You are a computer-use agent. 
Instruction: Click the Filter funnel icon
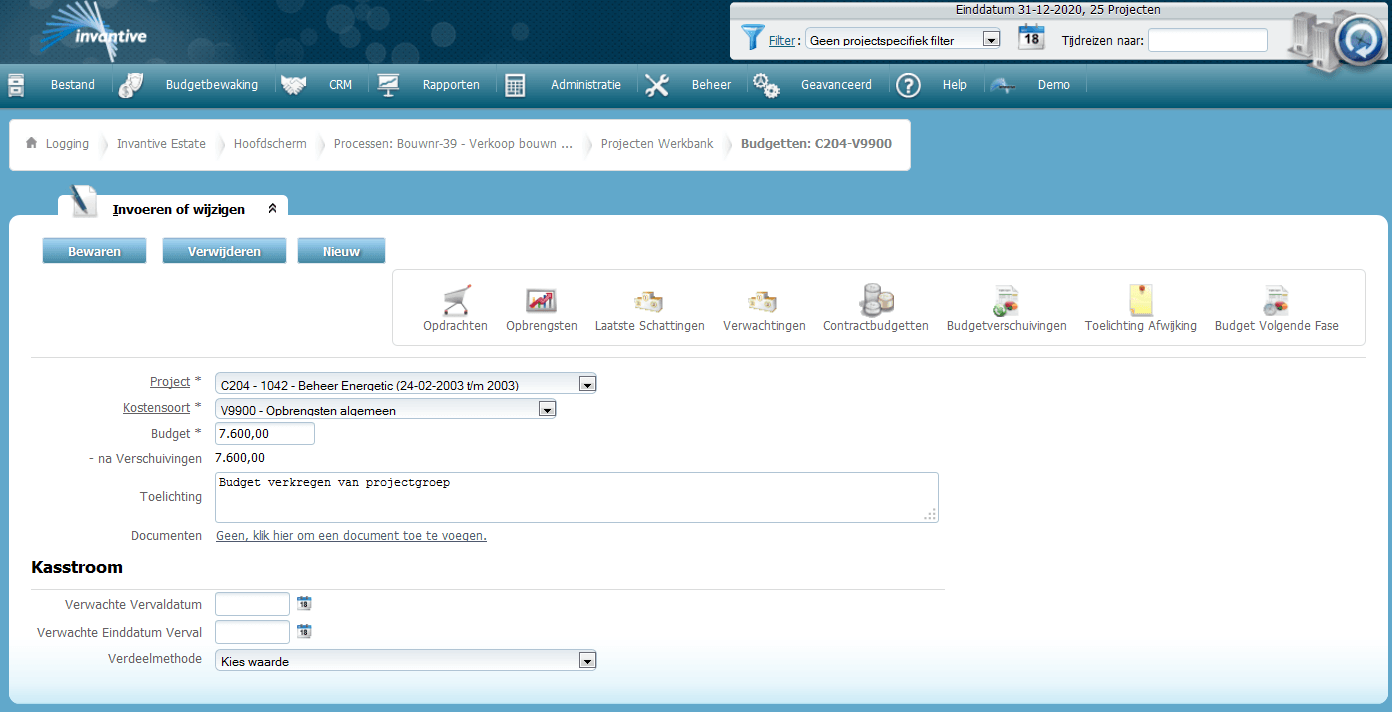[x=752, y=37]
